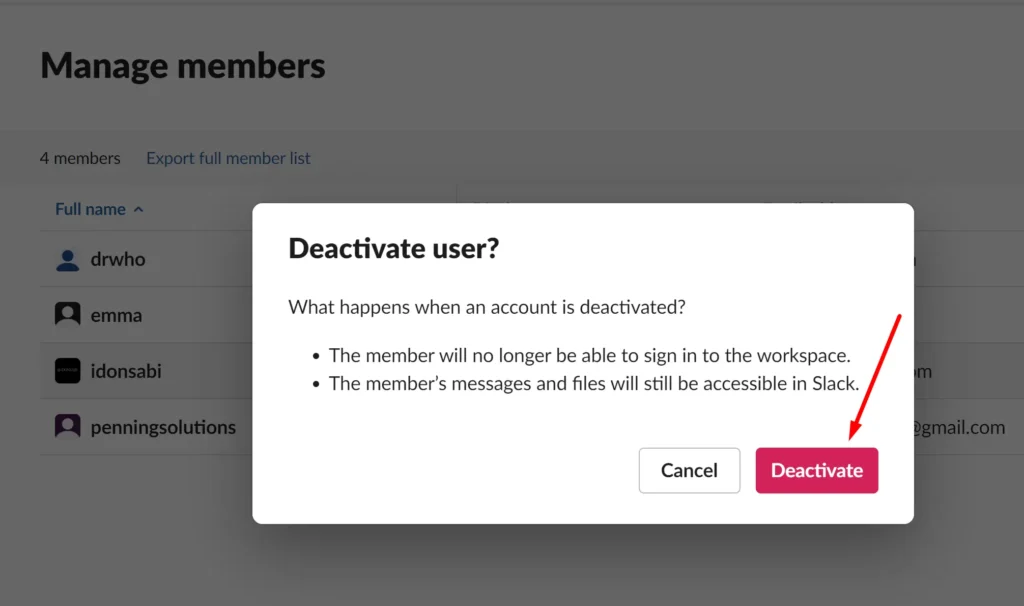
Task: Select the drwho member name
Action: point(118,259)
